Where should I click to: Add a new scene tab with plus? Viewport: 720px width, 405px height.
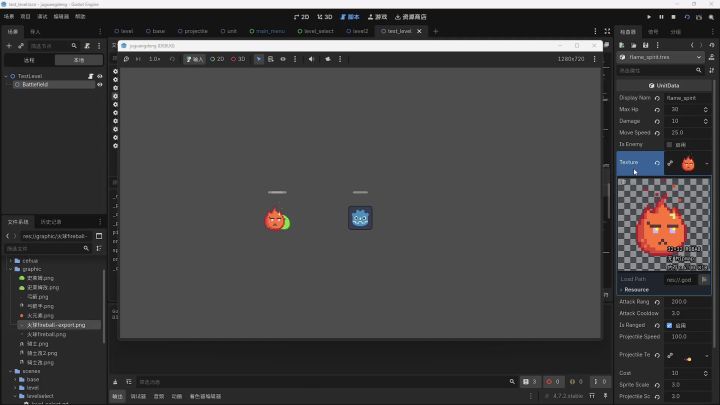tap(435, 31)
